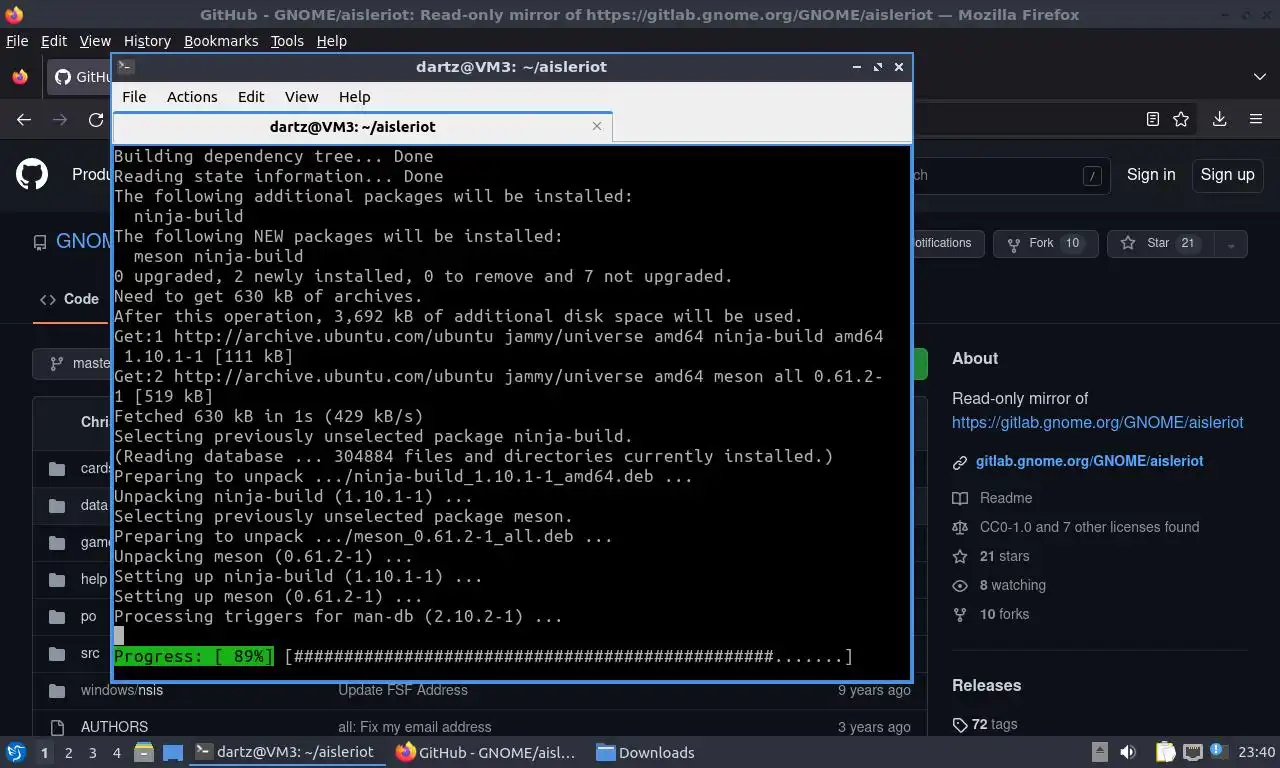The width and height of the screenshot is (1280, 768).
Task: Switch to workspace 2
Action: click(x=68, y=753)
